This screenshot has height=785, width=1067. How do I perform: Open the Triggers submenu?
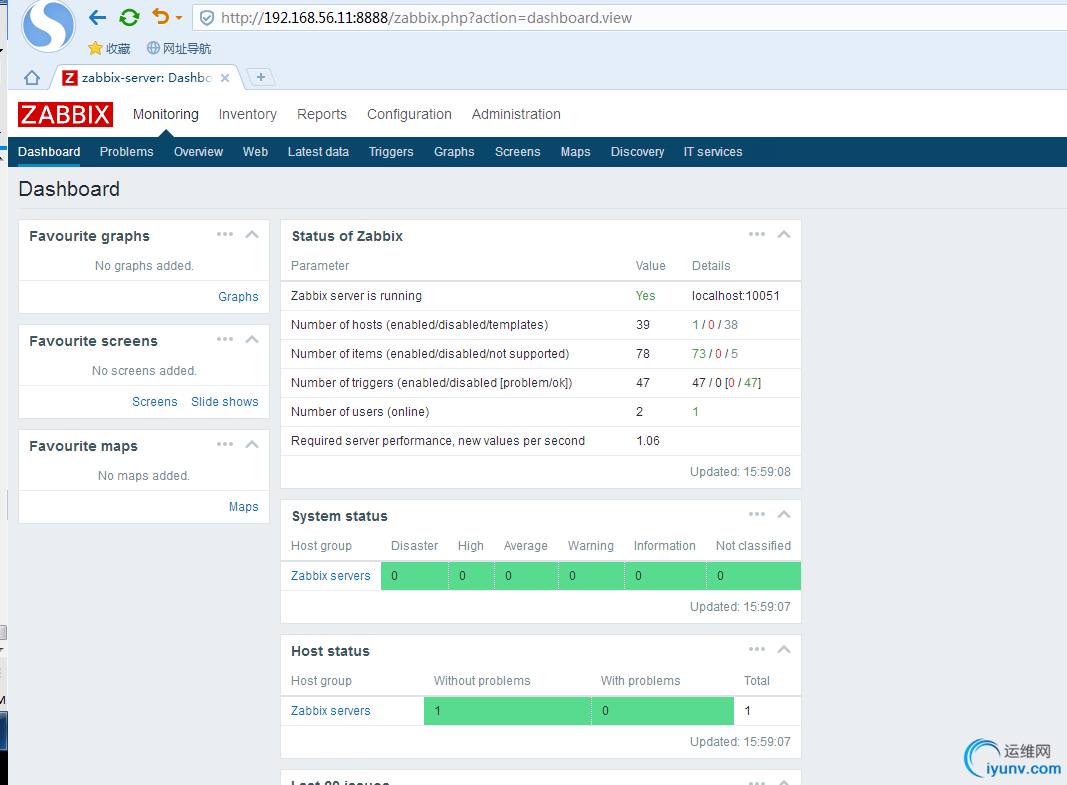click(391, 152)
